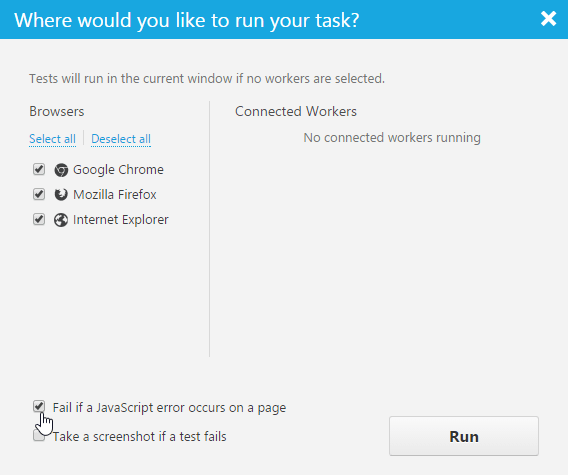The image size is (568, 475).
Task: Click the Connected Workers heading
Action: point(296,111)
